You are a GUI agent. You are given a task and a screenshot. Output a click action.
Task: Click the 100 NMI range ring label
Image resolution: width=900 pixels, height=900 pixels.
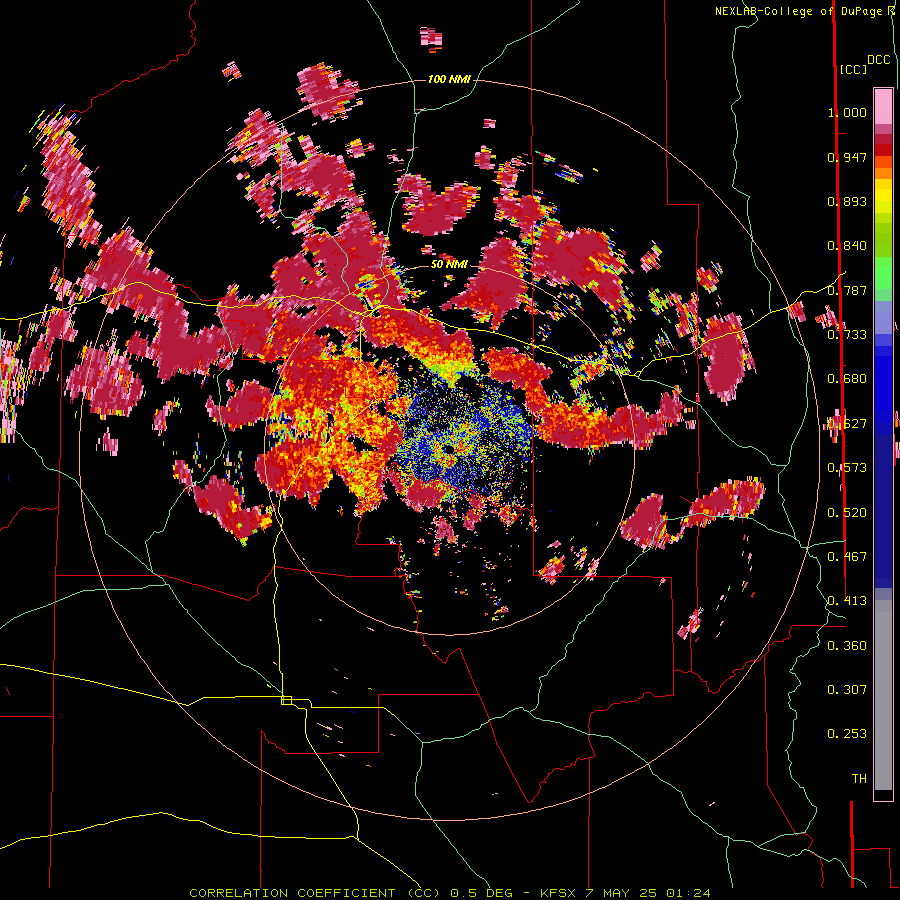click(449, 79)
